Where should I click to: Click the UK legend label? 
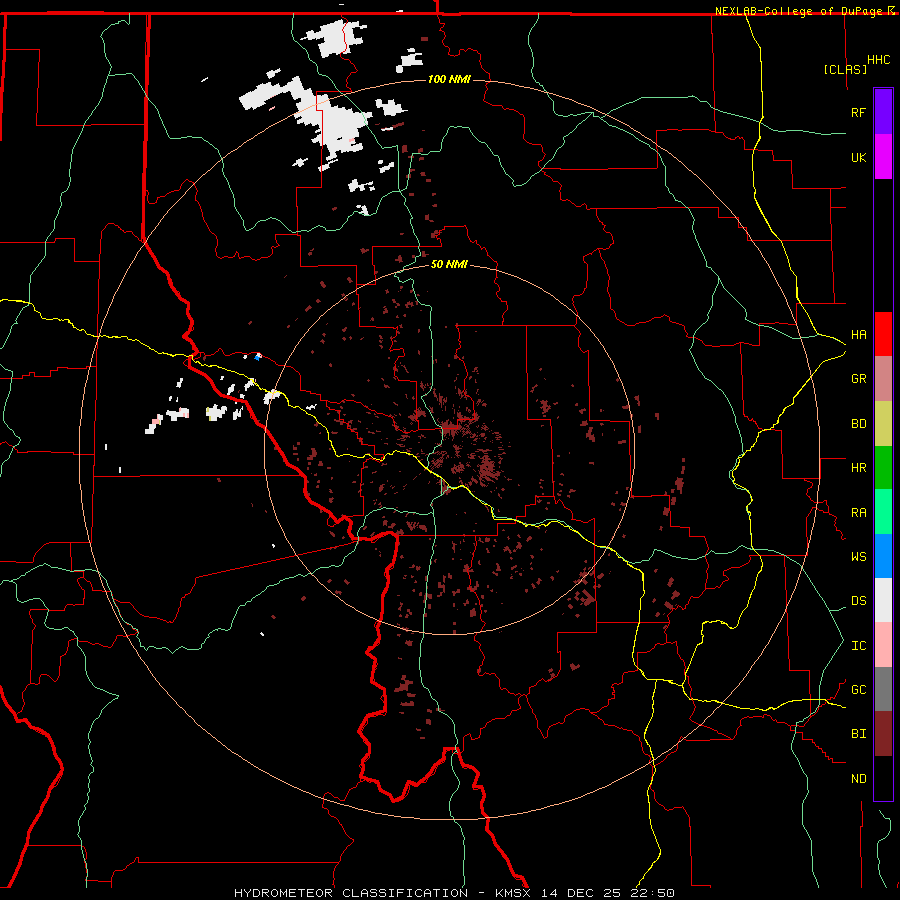(x=858, y=157)
